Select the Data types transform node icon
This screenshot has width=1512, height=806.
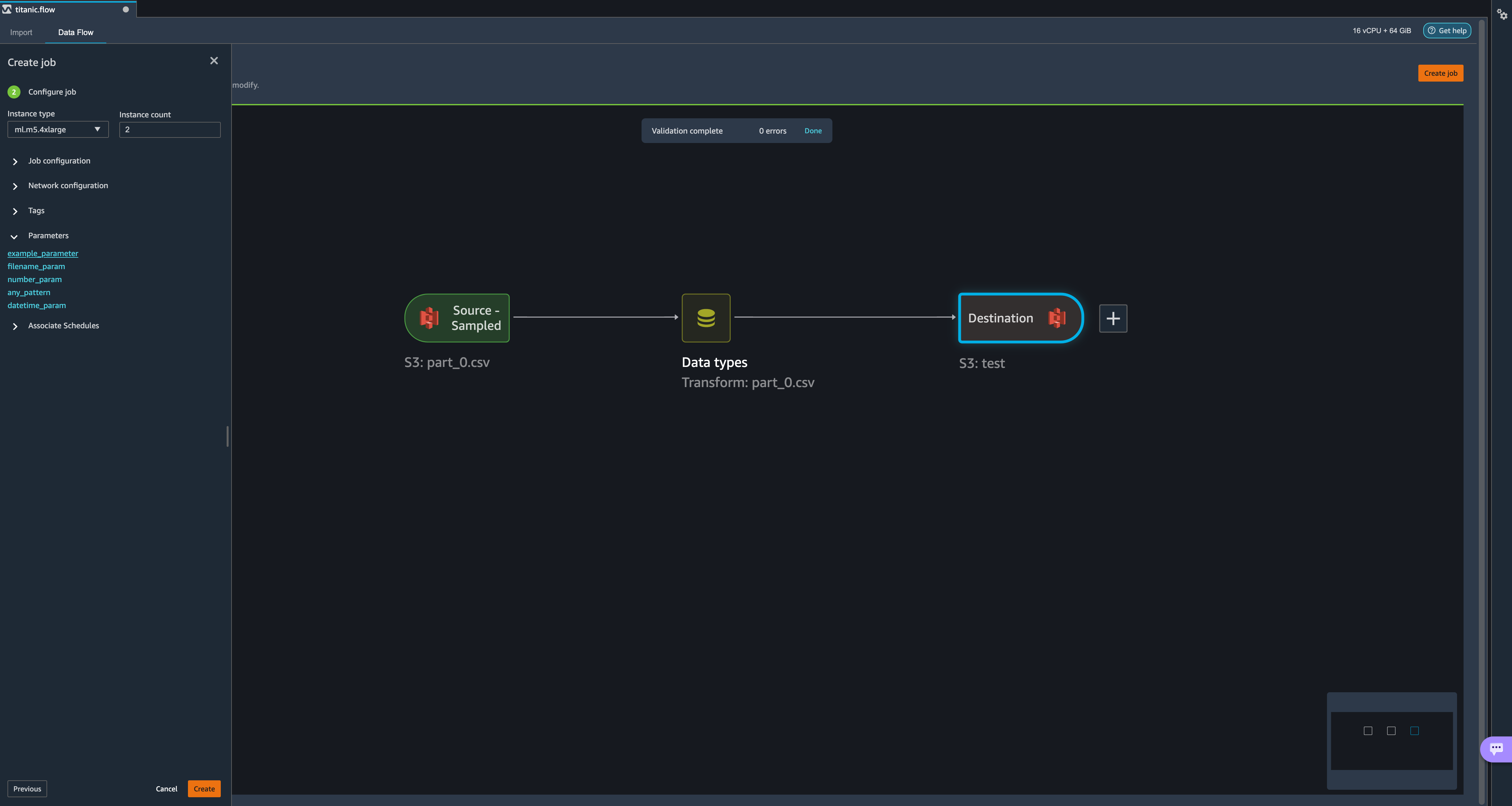tap(706, 318)
